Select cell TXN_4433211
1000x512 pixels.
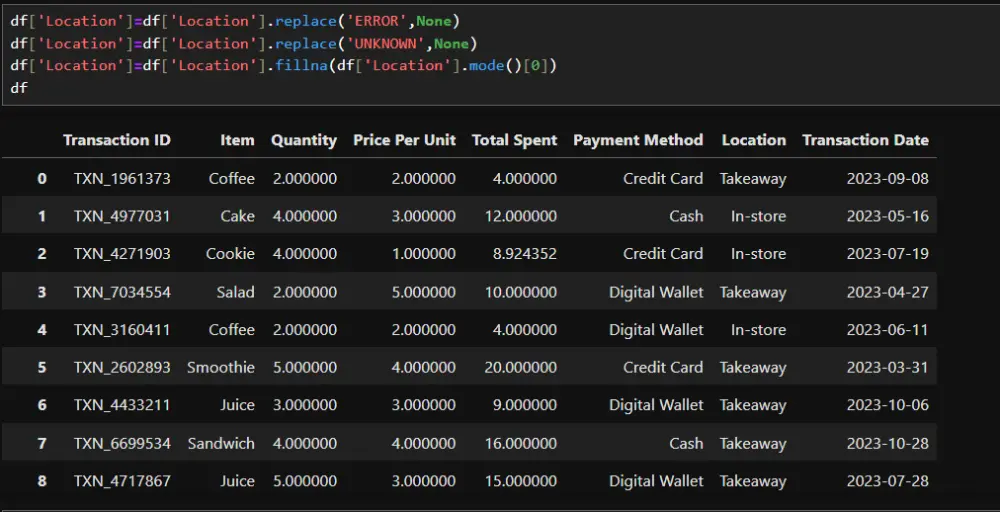coord(122,405)
